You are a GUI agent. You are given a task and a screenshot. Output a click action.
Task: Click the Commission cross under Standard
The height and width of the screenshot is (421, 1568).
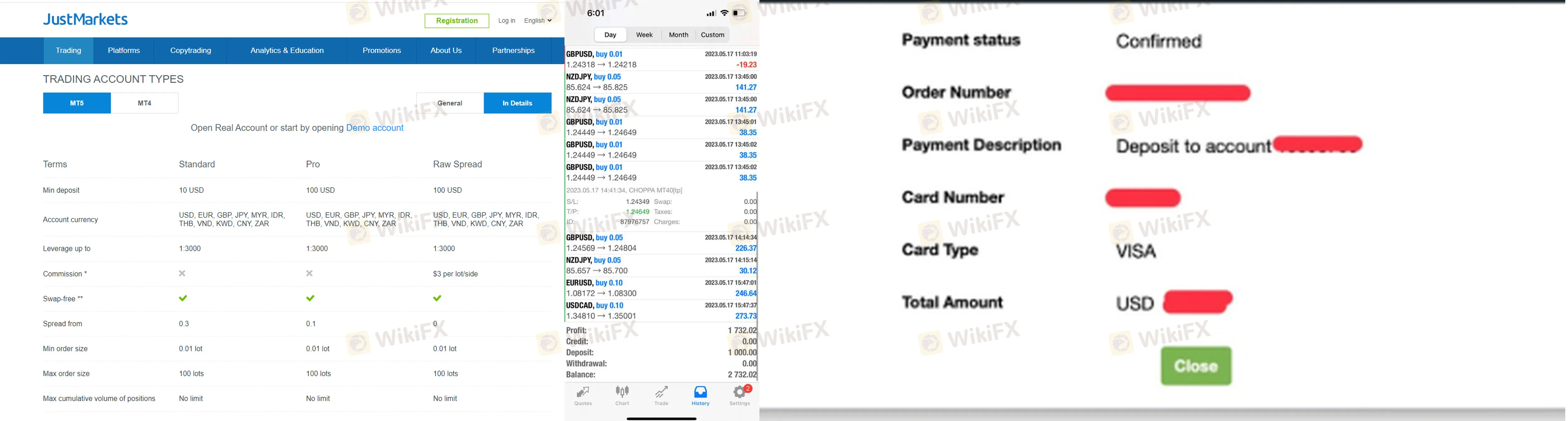(x=182, y=274)
